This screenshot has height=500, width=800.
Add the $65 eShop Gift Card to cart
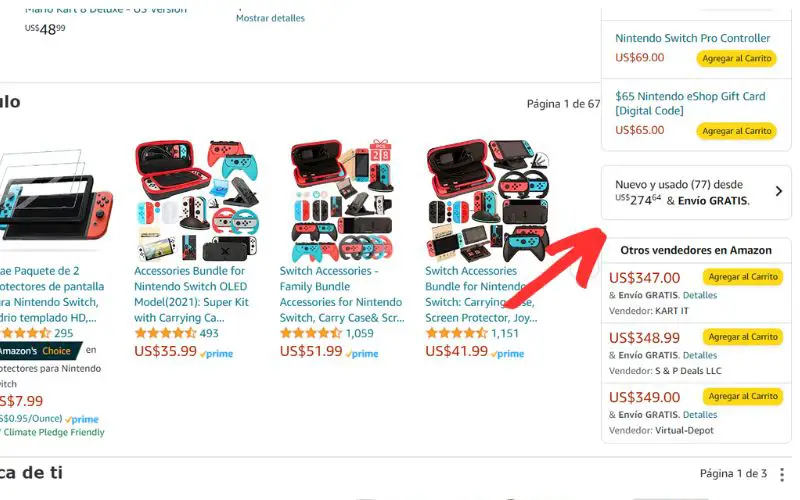coord(737,131)
